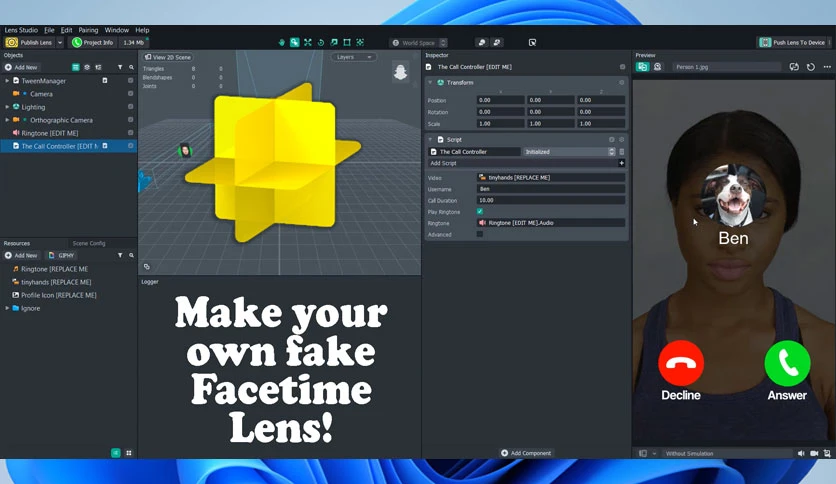Open the Pairing menu
Screen dimensions: 836x484
click(x=88, y=30)
